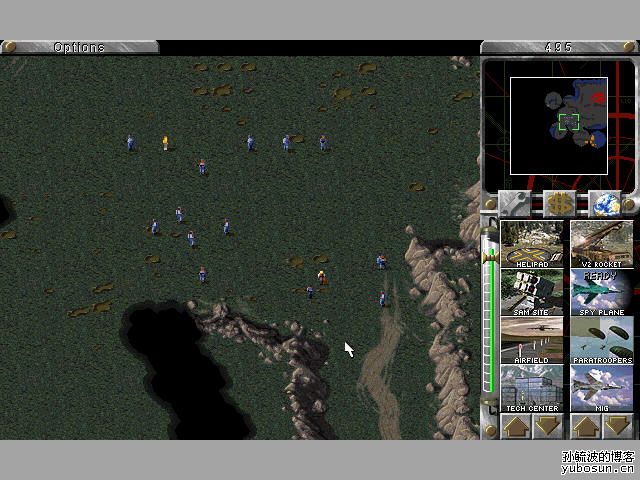Open the Map globe button
The width and height of the screenshot is (640, 480).
tap(604, 203)
